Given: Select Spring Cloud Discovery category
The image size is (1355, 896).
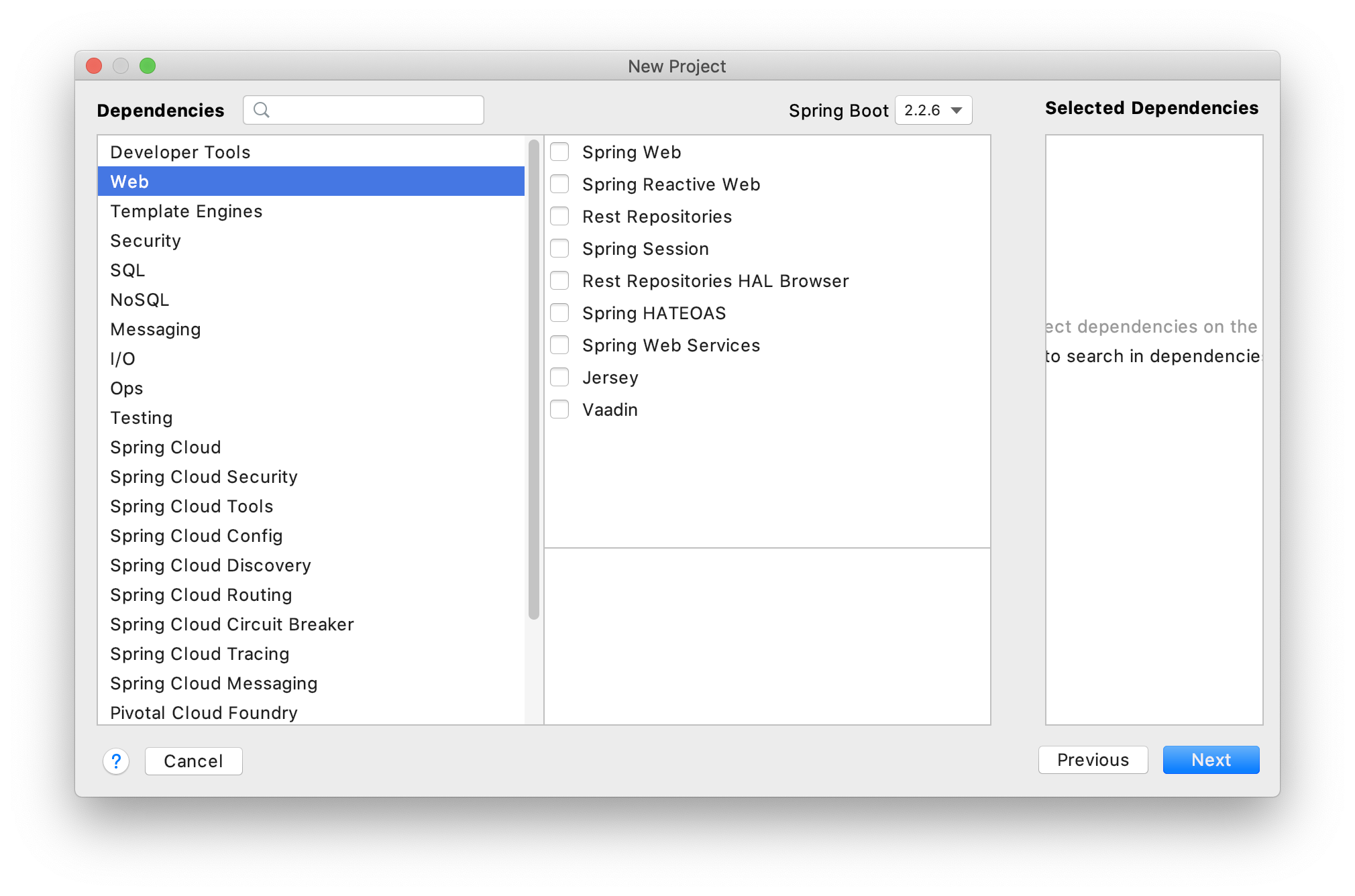Looking at the screenshot, I should coord(311,565).
